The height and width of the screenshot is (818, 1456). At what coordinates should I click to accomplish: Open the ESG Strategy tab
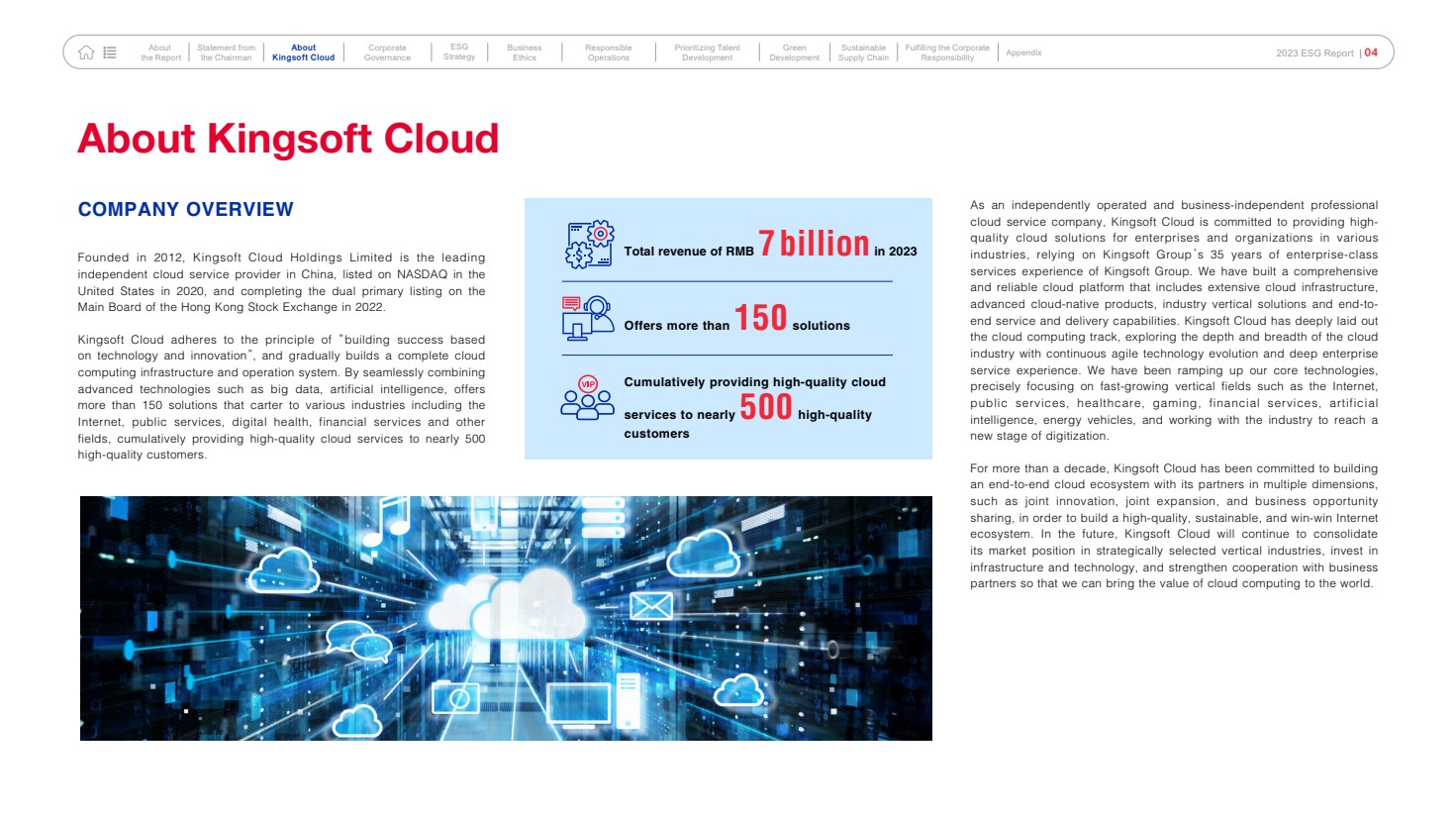[459, 52]
